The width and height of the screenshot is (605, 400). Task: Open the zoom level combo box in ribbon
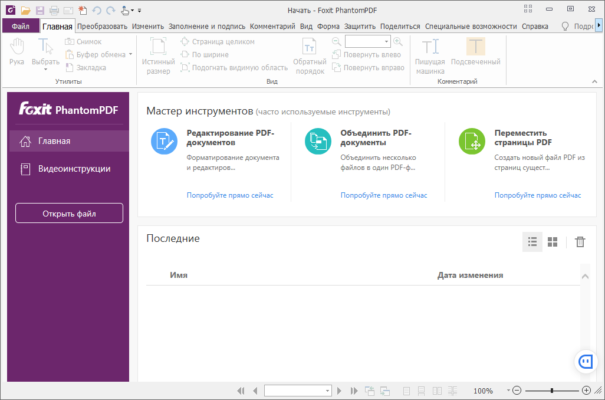368,41
